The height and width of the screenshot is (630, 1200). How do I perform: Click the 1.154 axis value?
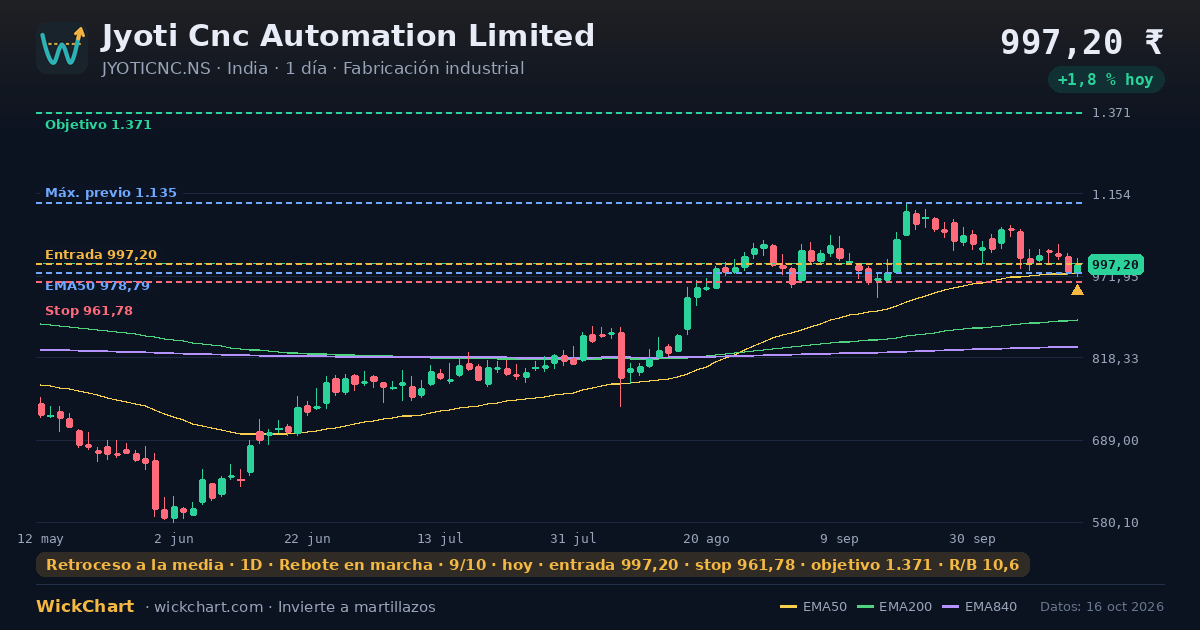click(1111, 195)
